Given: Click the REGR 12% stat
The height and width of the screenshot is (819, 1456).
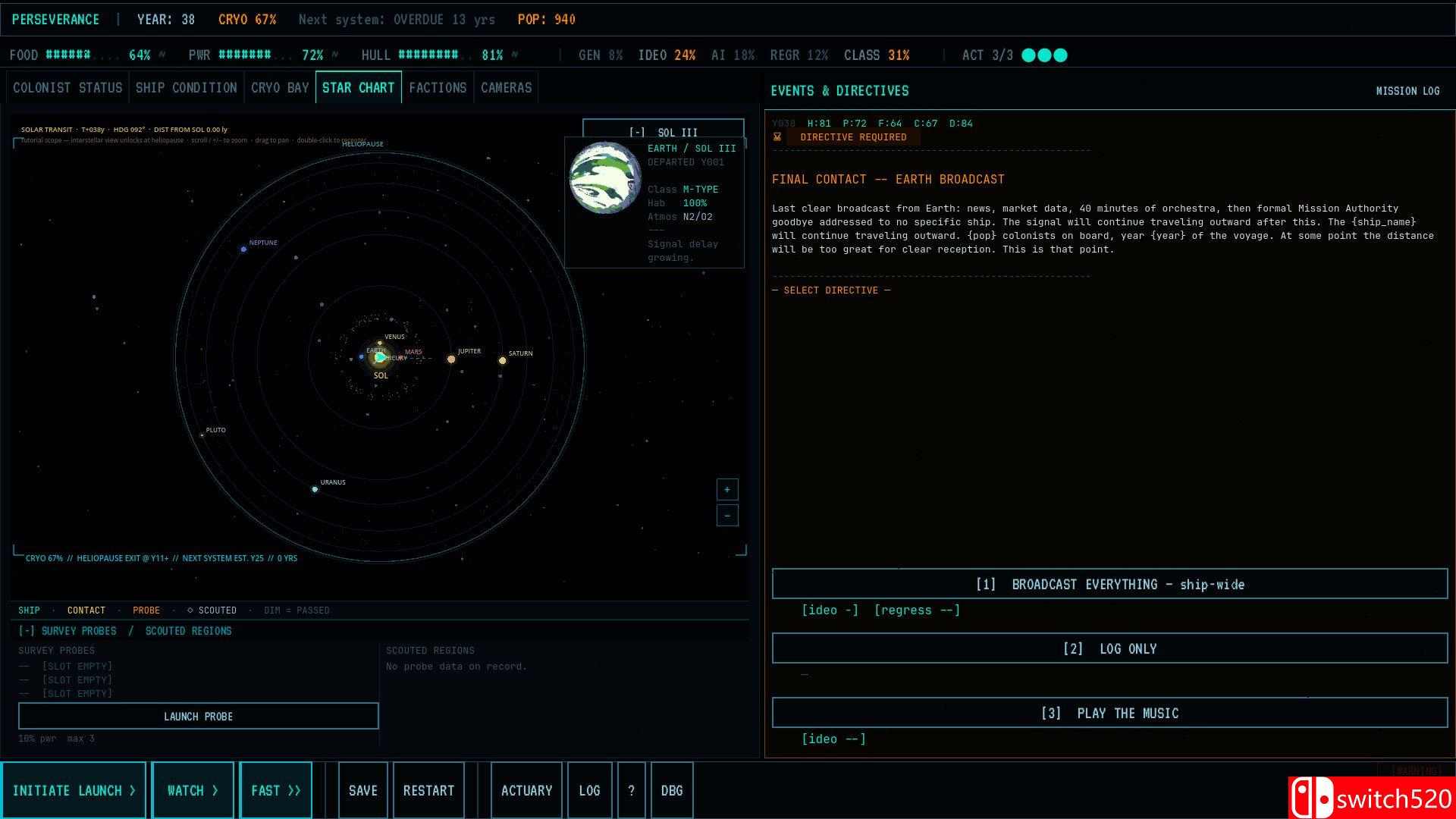Looking at the screenshot, I should pos(799,55).
